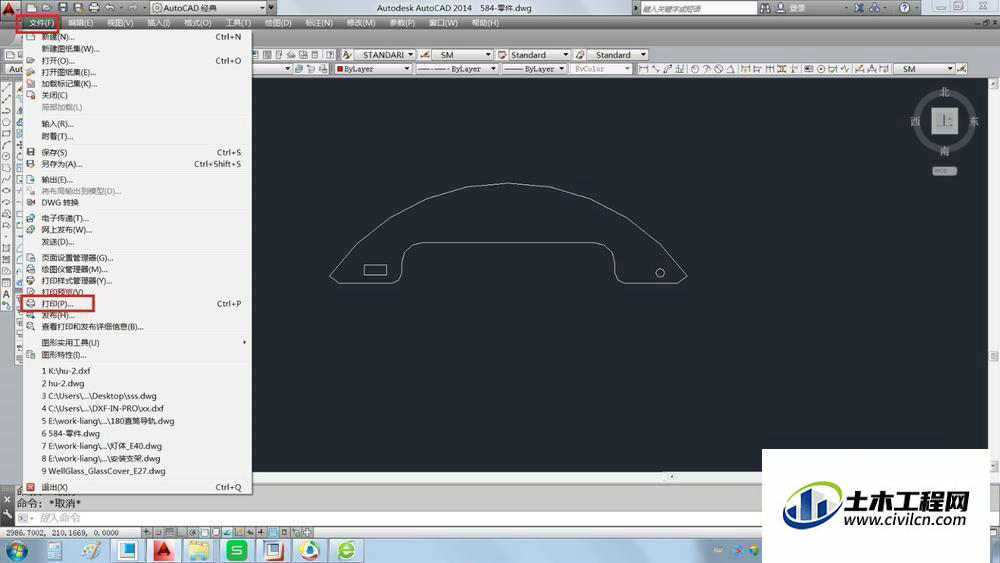Toggle Polar Tracking in status bar
The width and height of the screenshot is (1000, 563).
coord(192,532)
